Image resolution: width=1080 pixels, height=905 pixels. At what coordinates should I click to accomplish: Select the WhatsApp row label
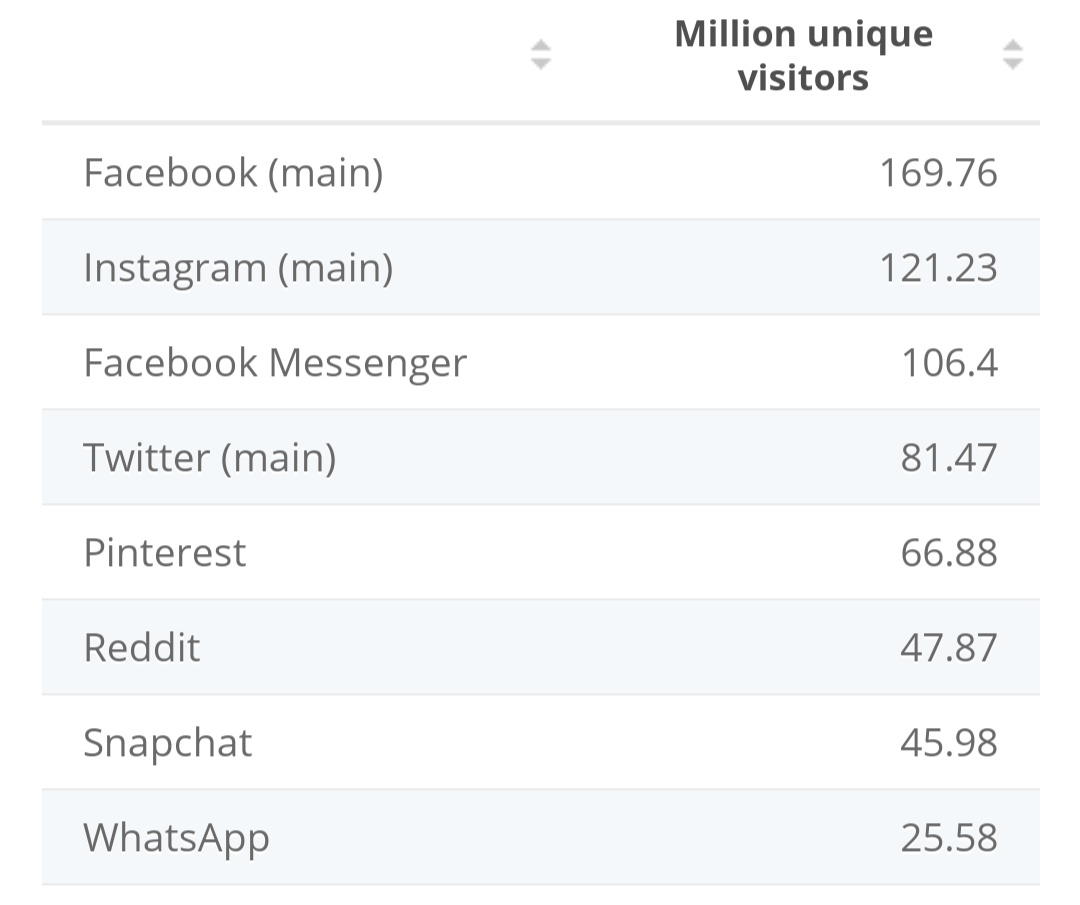(176, 838)
